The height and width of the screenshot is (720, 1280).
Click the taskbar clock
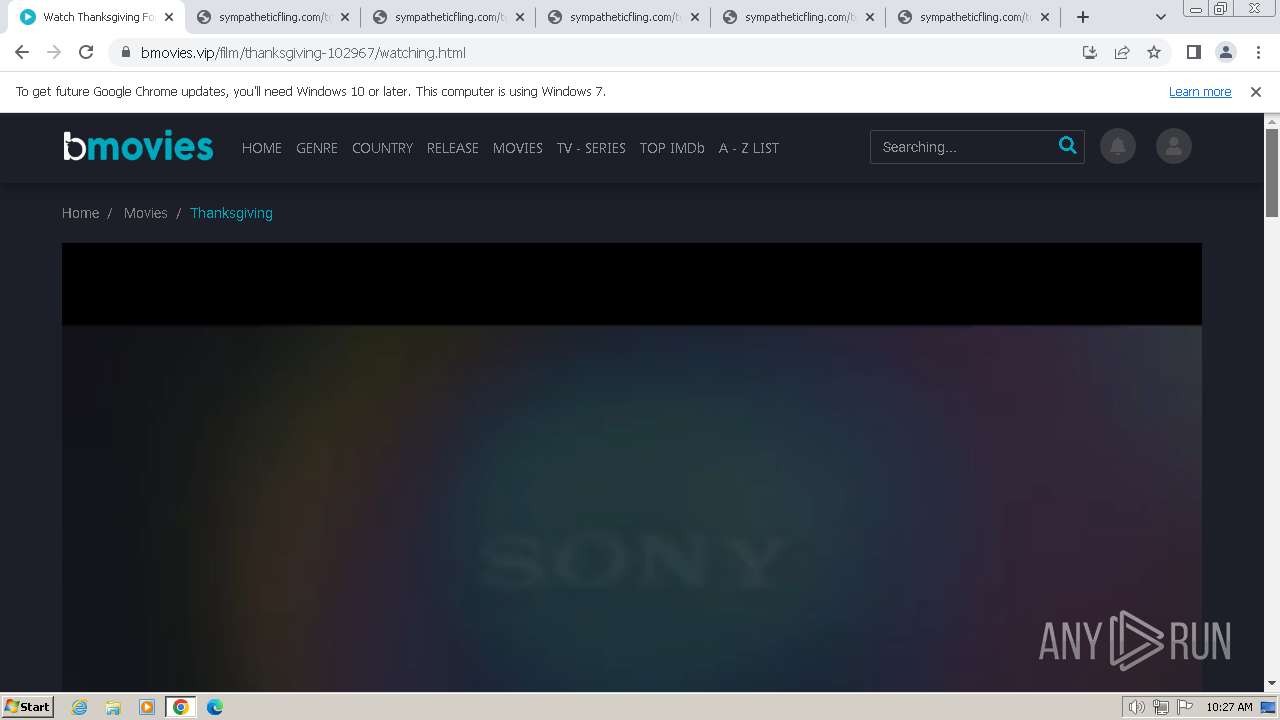pos(1229,707)
